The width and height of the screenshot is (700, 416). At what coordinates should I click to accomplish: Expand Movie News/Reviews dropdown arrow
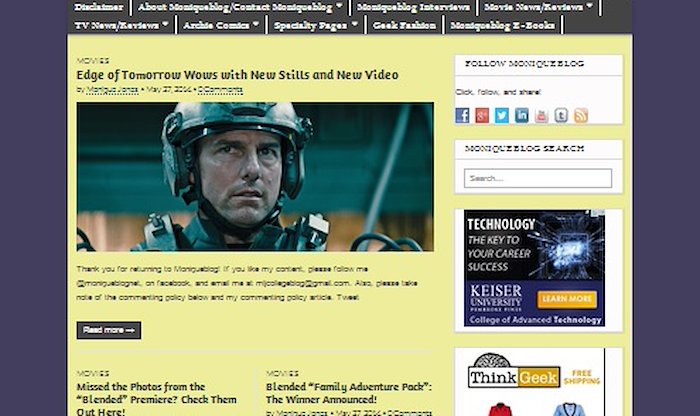tap(589, 6)
